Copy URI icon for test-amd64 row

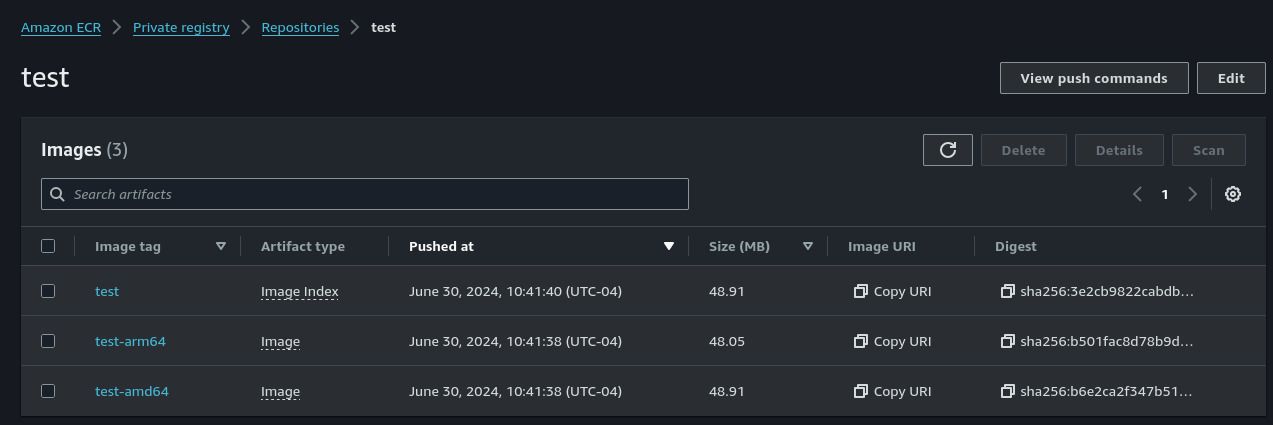click(x=860, y=391)
